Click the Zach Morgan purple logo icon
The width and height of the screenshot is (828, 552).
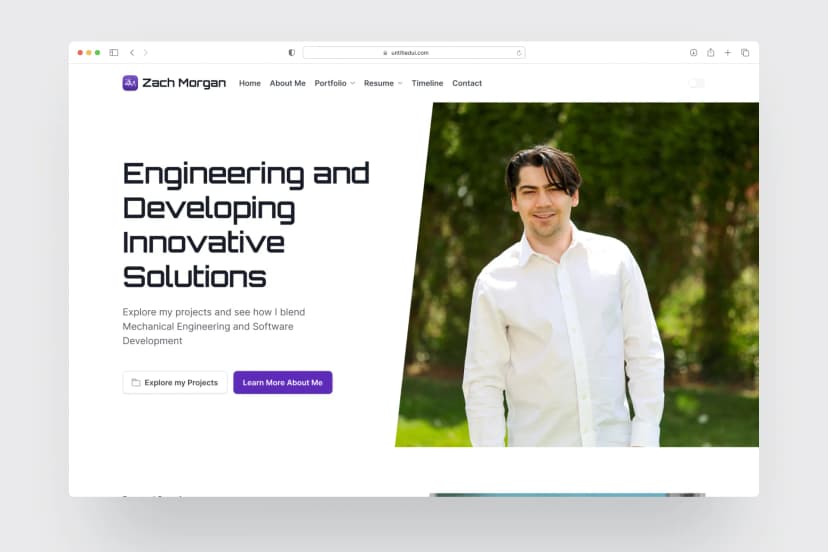130,83
